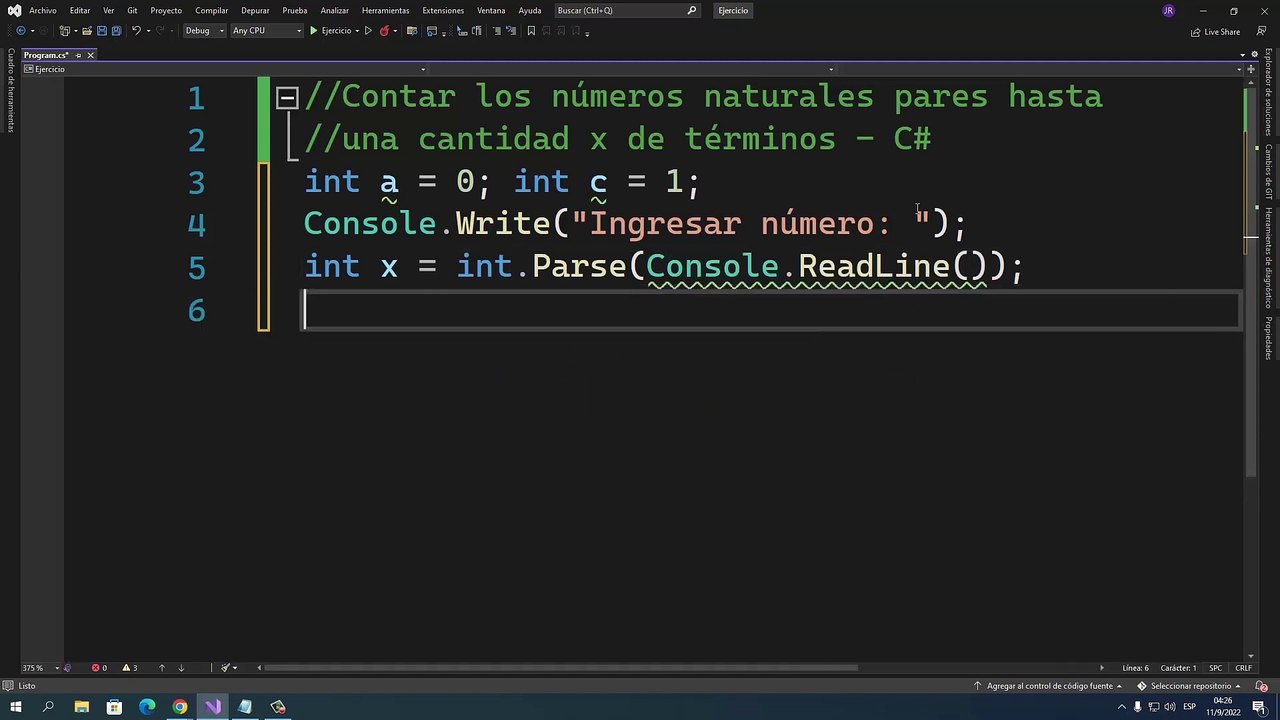This screenshot has width=1280, height=720.
Task: Click the bookmark toggle icon in the toolbar
Action: (531, 31)
